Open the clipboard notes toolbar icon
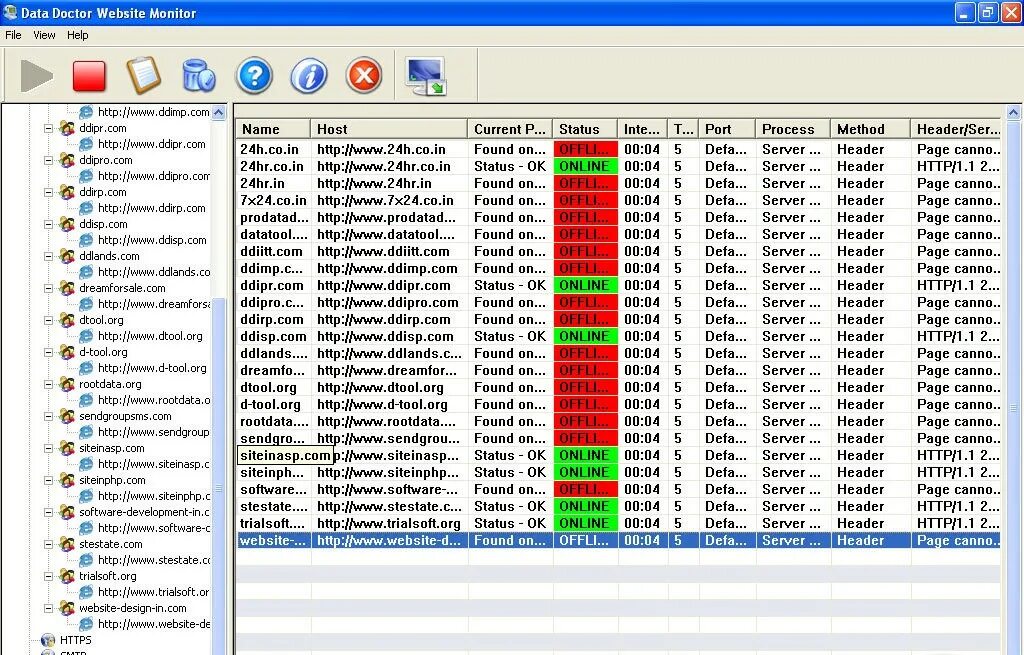1024x655 pixels. 144,75
